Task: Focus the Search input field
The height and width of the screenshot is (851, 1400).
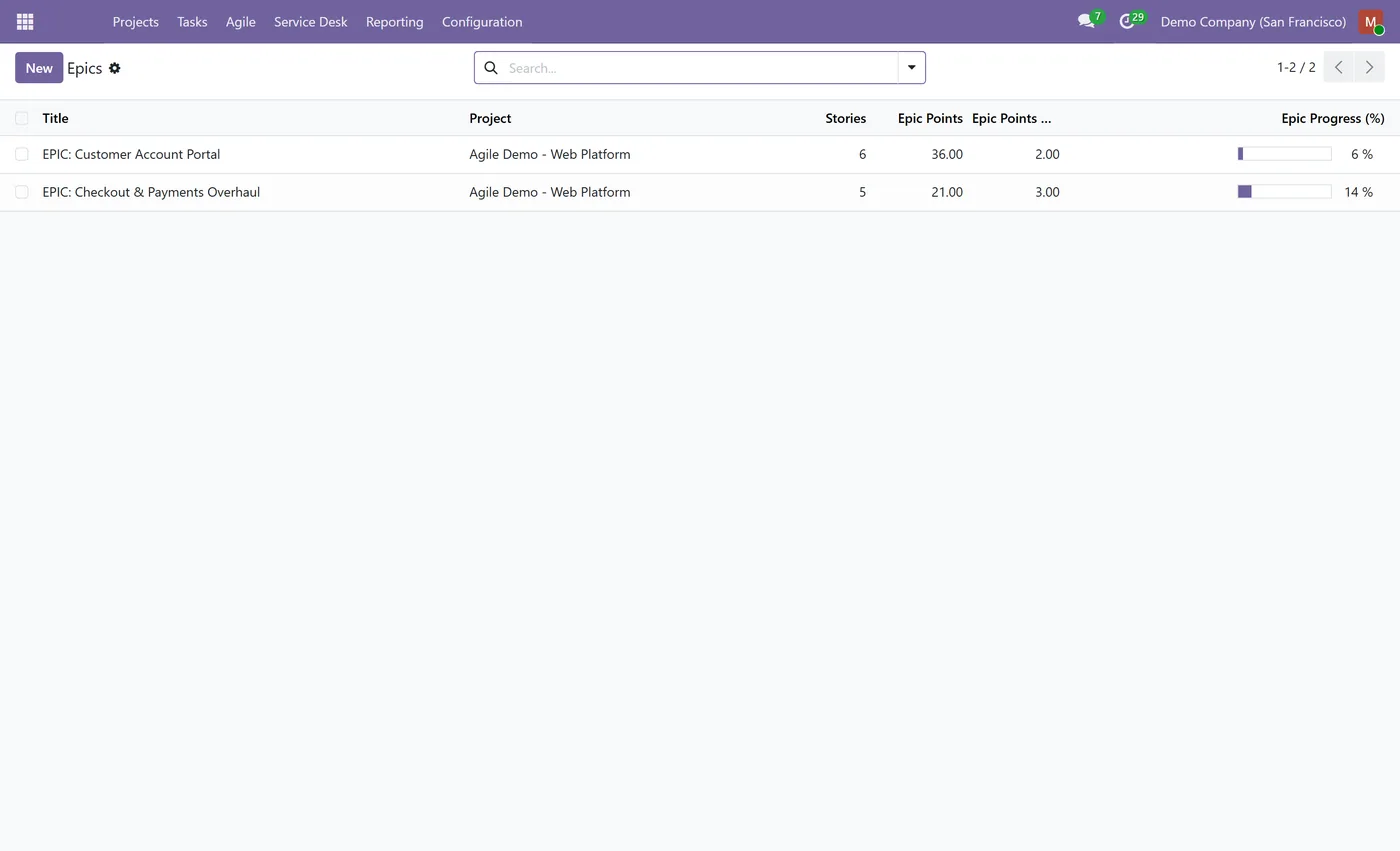Action: [x=700, y=68]
